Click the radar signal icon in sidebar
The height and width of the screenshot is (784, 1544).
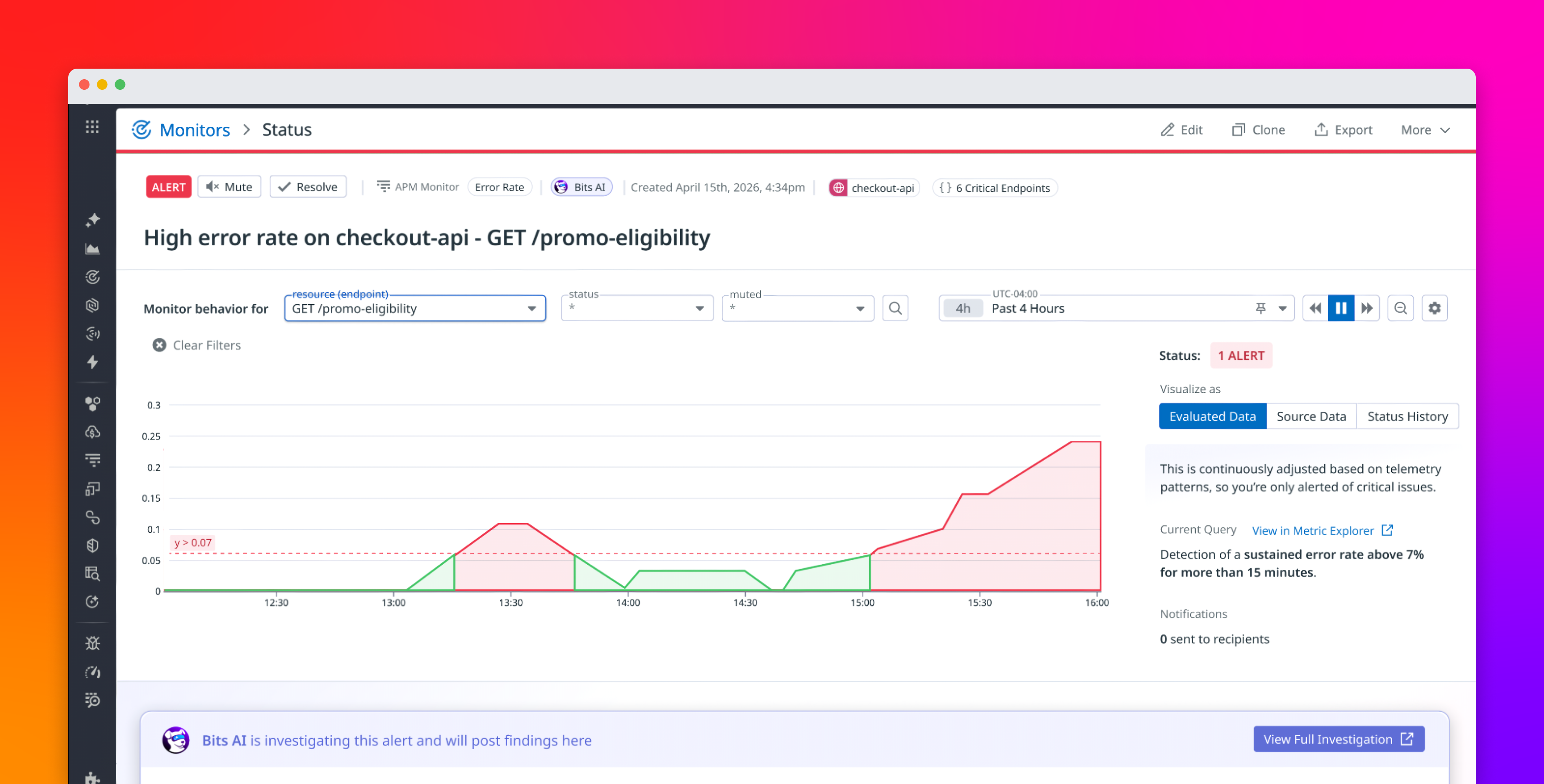(92, 334)
